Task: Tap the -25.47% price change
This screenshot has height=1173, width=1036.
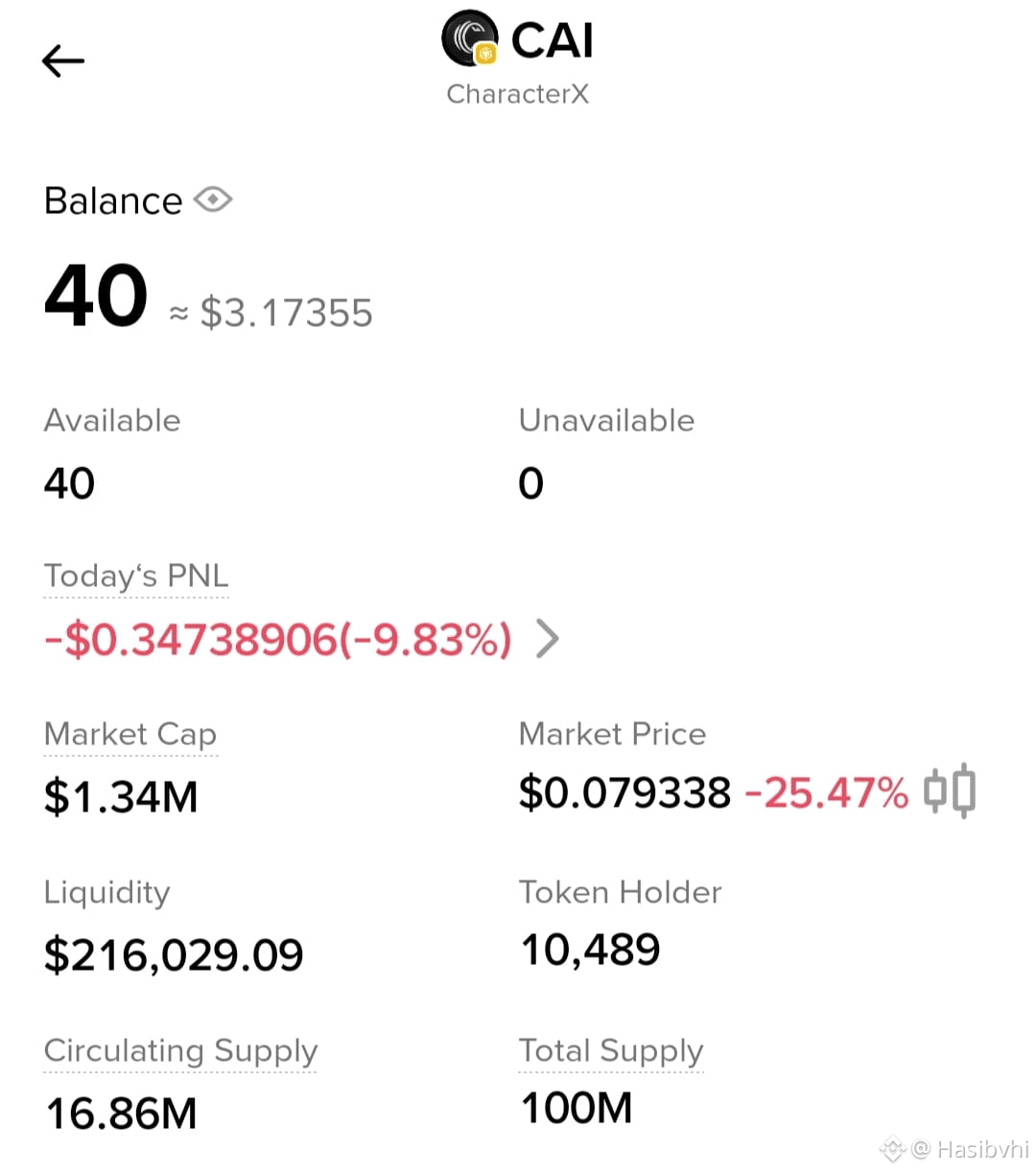Action: pyautogui.click(x=827, y=793)
